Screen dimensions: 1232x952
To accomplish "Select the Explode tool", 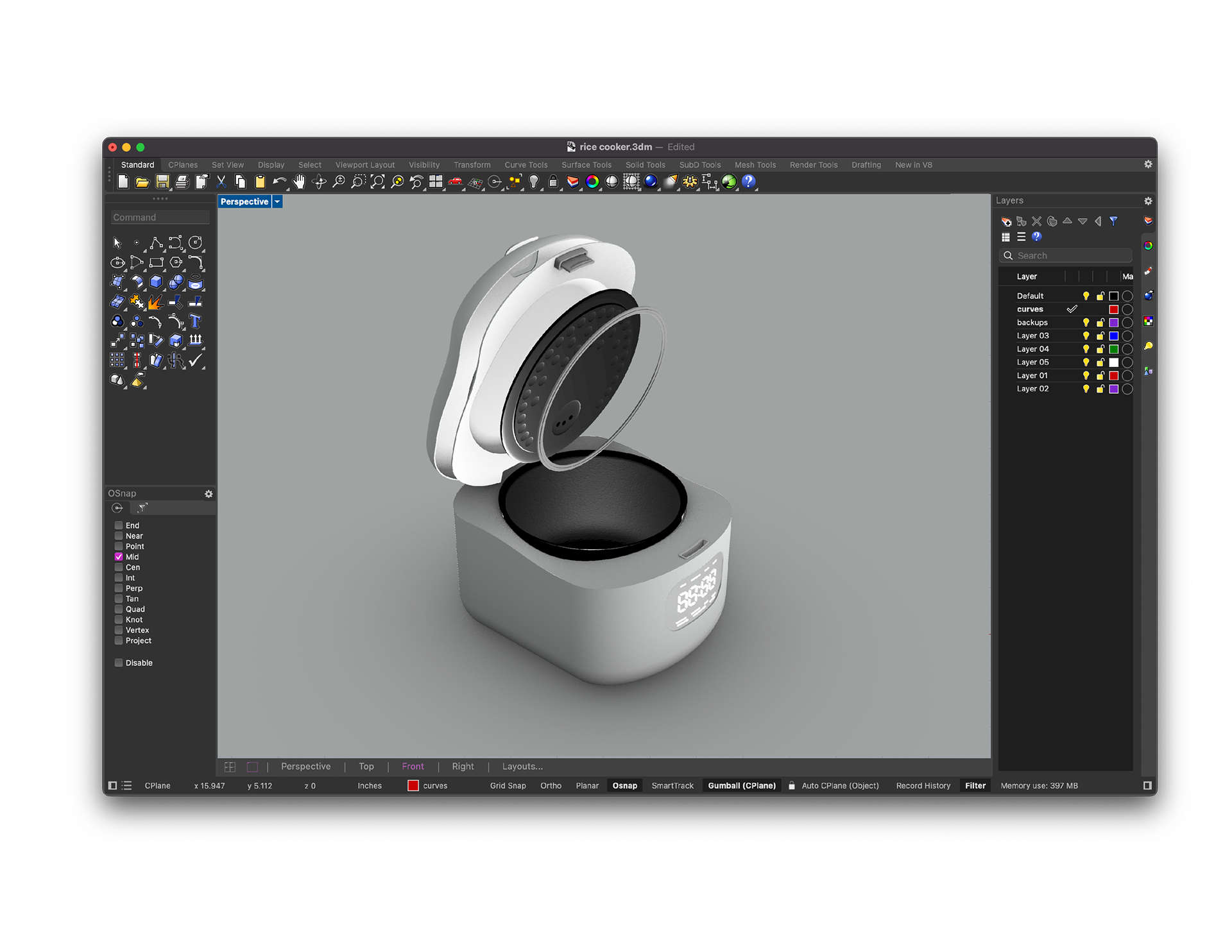I will click(156, 302).
